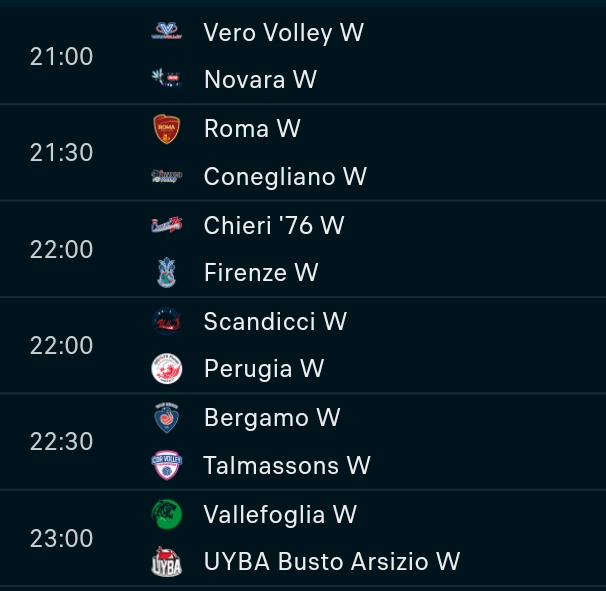Click the Novara W team logo
Image resolution: width=606 pixels, height=591 pixels.
coord(166,80)
